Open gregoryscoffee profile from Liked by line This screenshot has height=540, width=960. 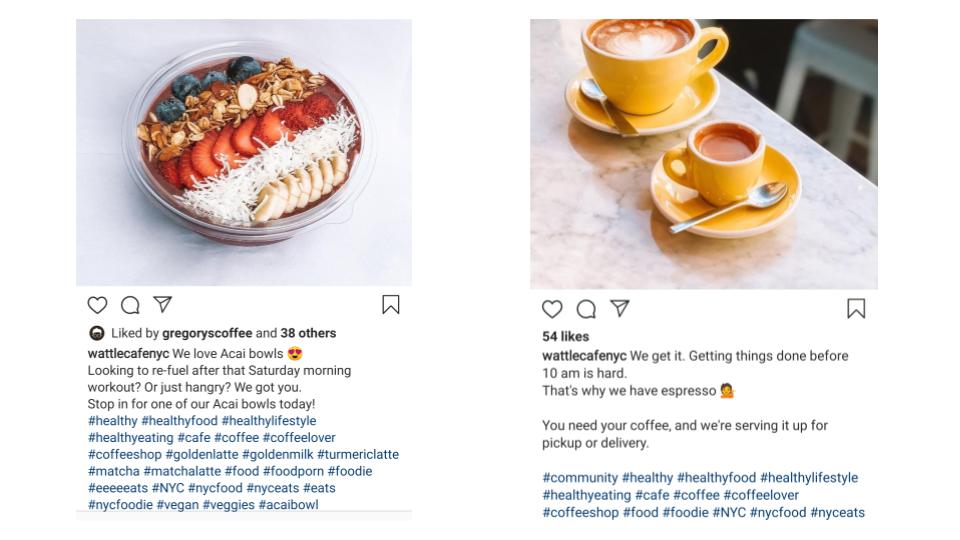point(207,333)
